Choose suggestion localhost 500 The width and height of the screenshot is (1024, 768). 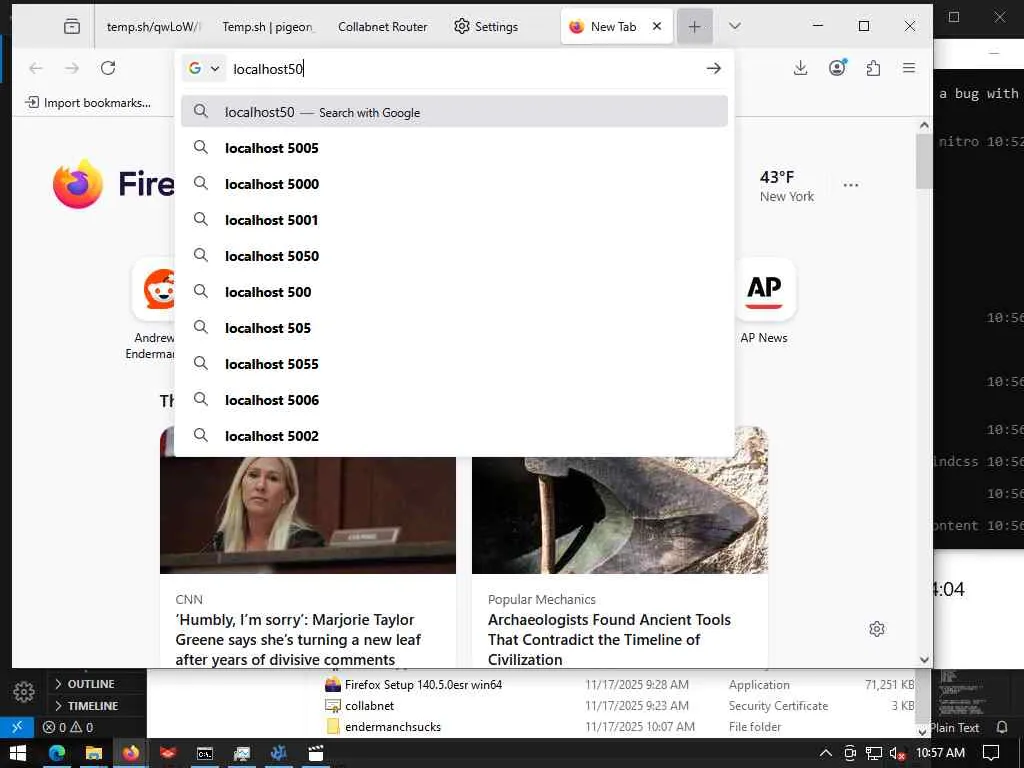(455, 291)
